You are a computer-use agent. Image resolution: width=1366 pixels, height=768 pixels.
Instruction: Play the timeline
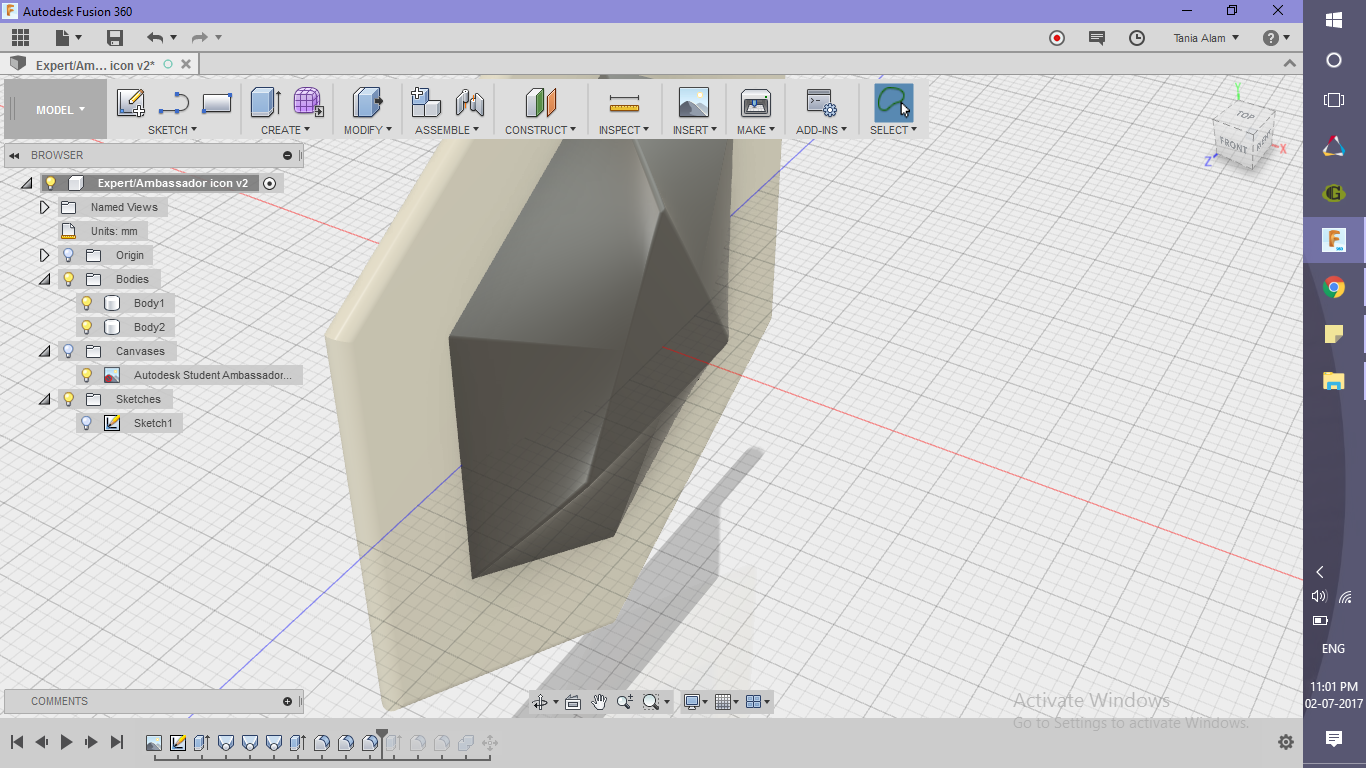pyautogui.click(x=66, y=742)
